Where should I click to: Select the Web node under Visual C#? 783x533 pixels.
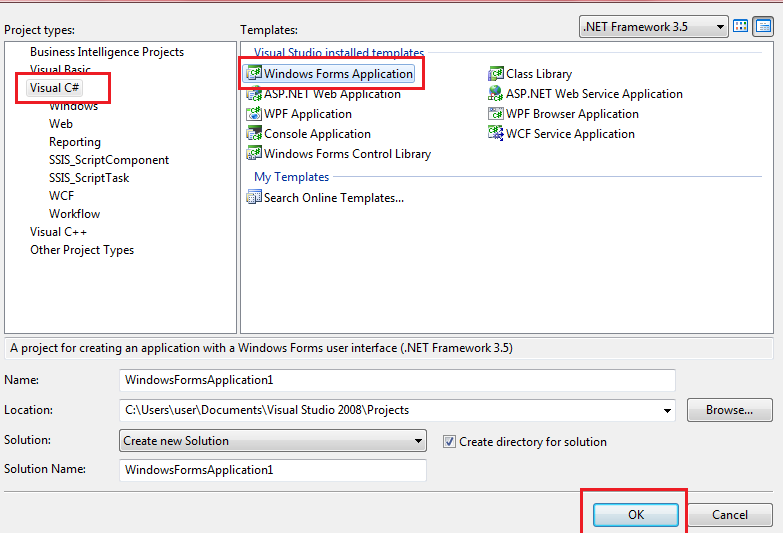[61, 124]
